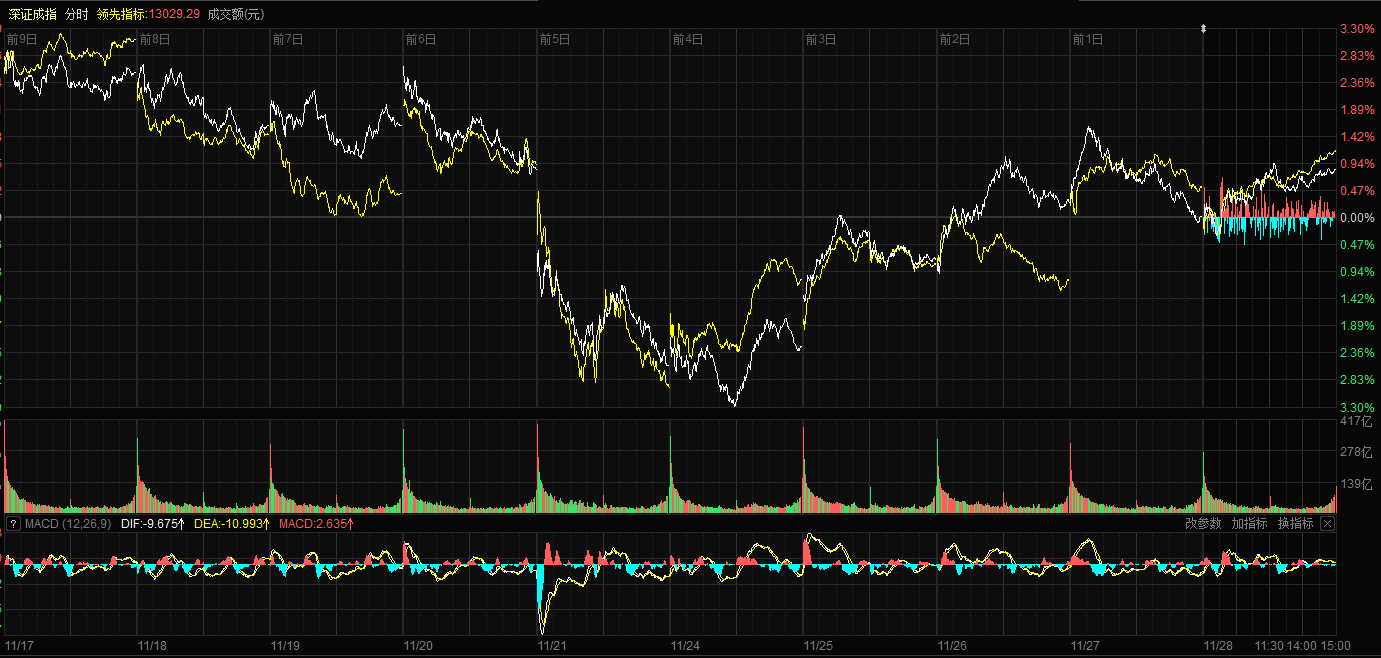Click the DEA value in MACD header

click(231, 523)
